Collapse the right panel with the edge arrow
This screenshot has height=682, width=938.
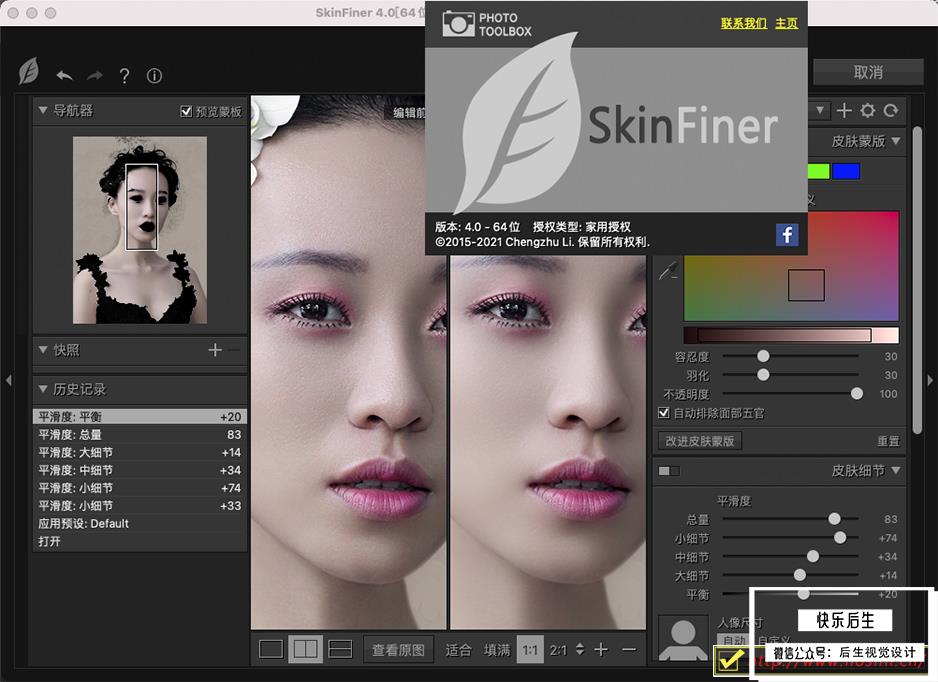pos(930,380)
